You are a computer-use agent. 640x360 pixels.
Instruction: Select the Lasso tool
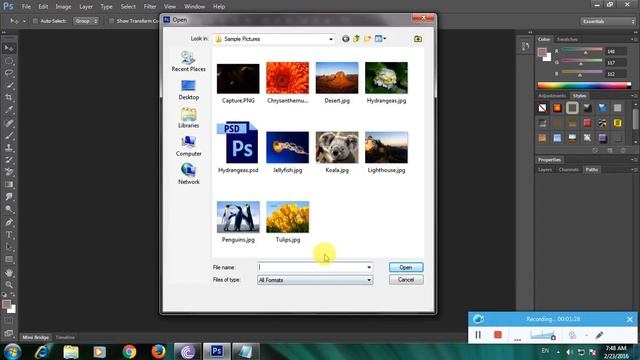tap(9, 73)
